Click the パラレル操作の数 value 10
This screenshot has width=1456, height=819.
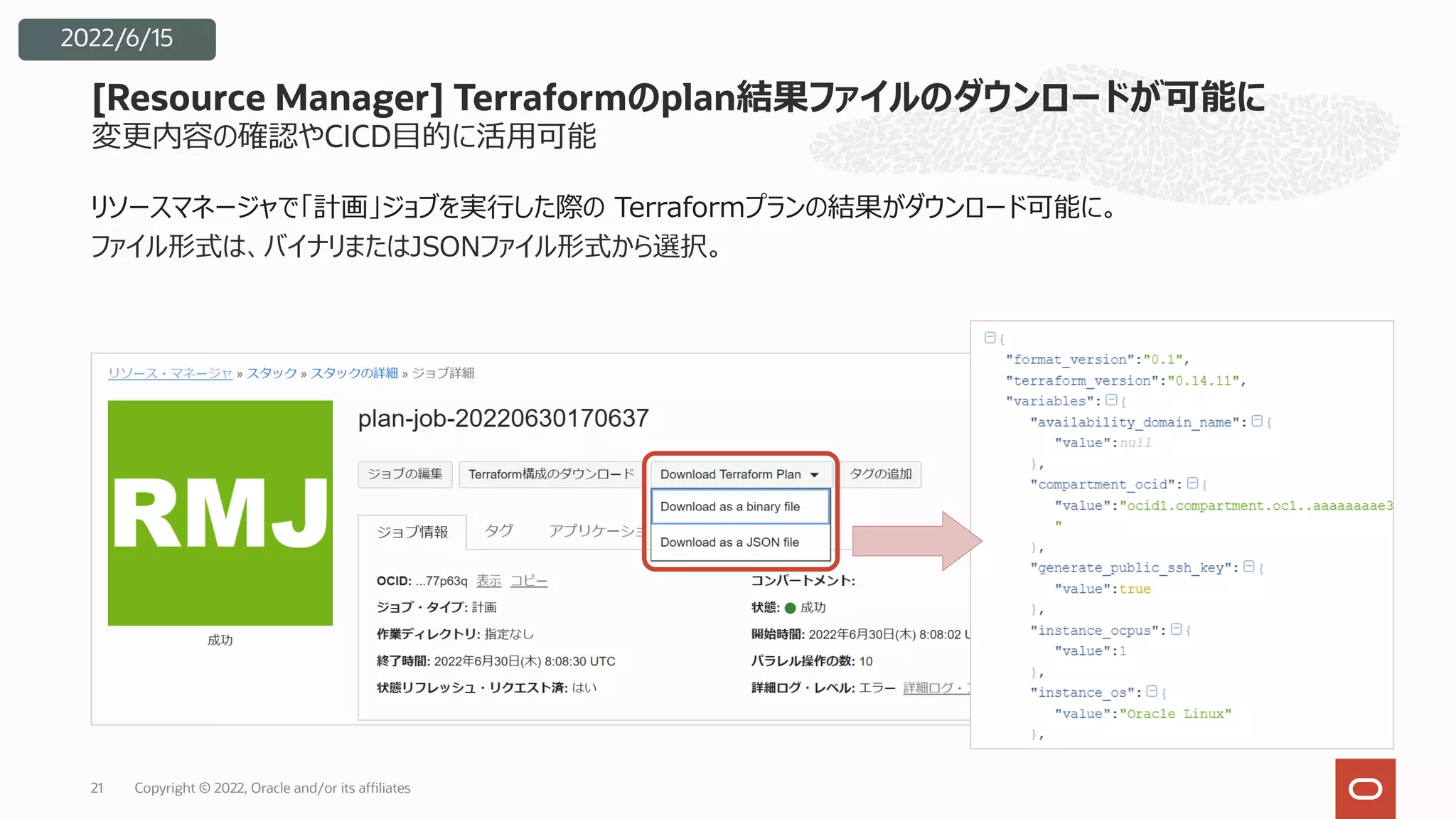click(x=866, y=661)
